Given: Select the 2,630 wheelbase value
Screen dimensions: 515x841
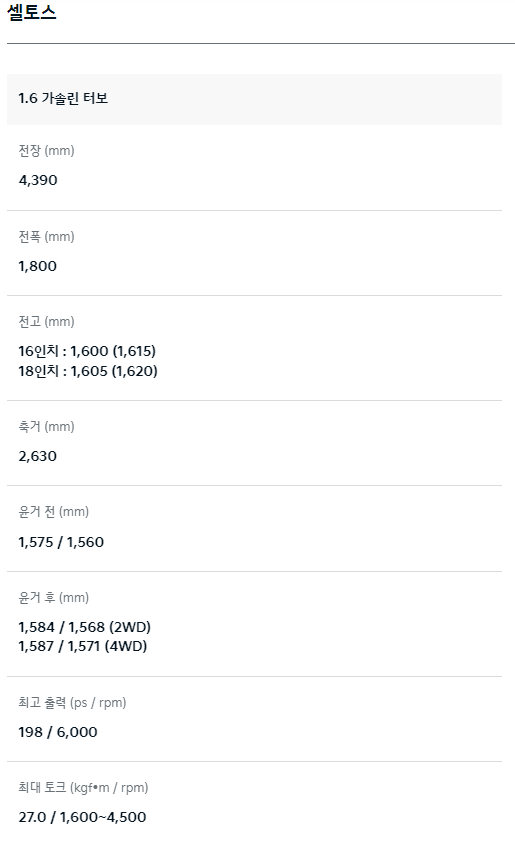Looking at the screenshot, I should click(38, 456).
